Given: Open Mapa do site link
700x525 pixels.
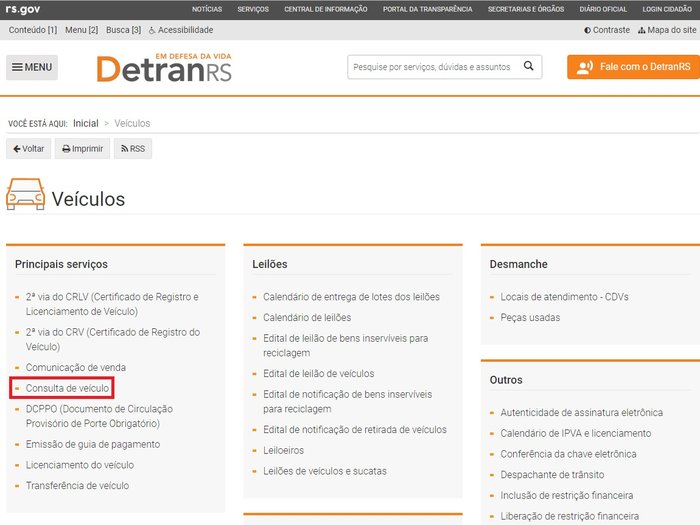Looking at the screenshot, I should coord(667,30).
